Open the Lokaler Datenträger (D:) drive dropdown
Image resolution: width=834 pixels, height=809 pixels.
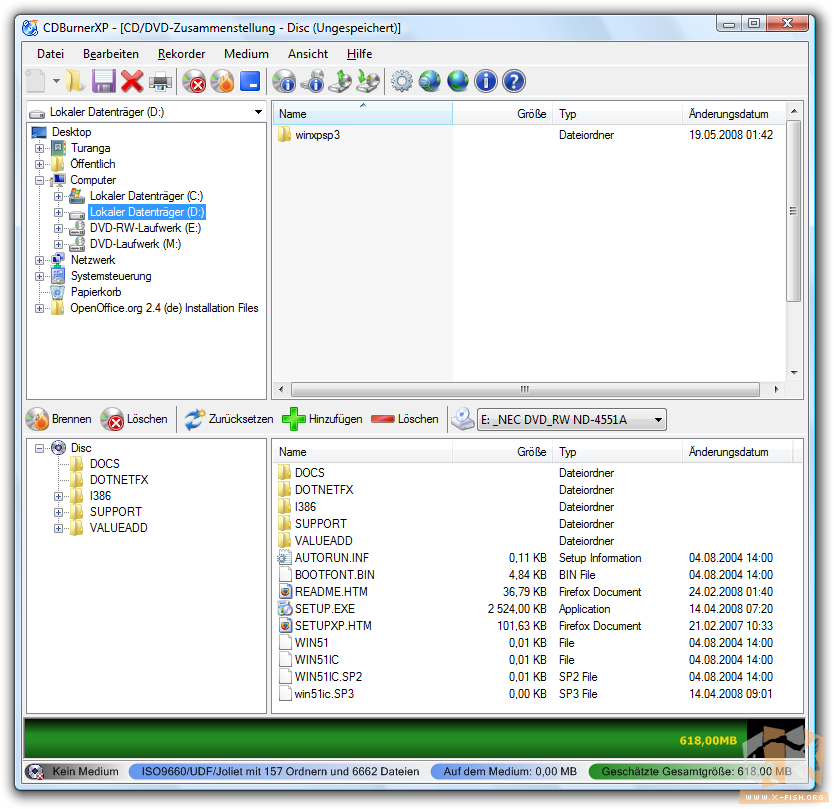tap(258, 113)
